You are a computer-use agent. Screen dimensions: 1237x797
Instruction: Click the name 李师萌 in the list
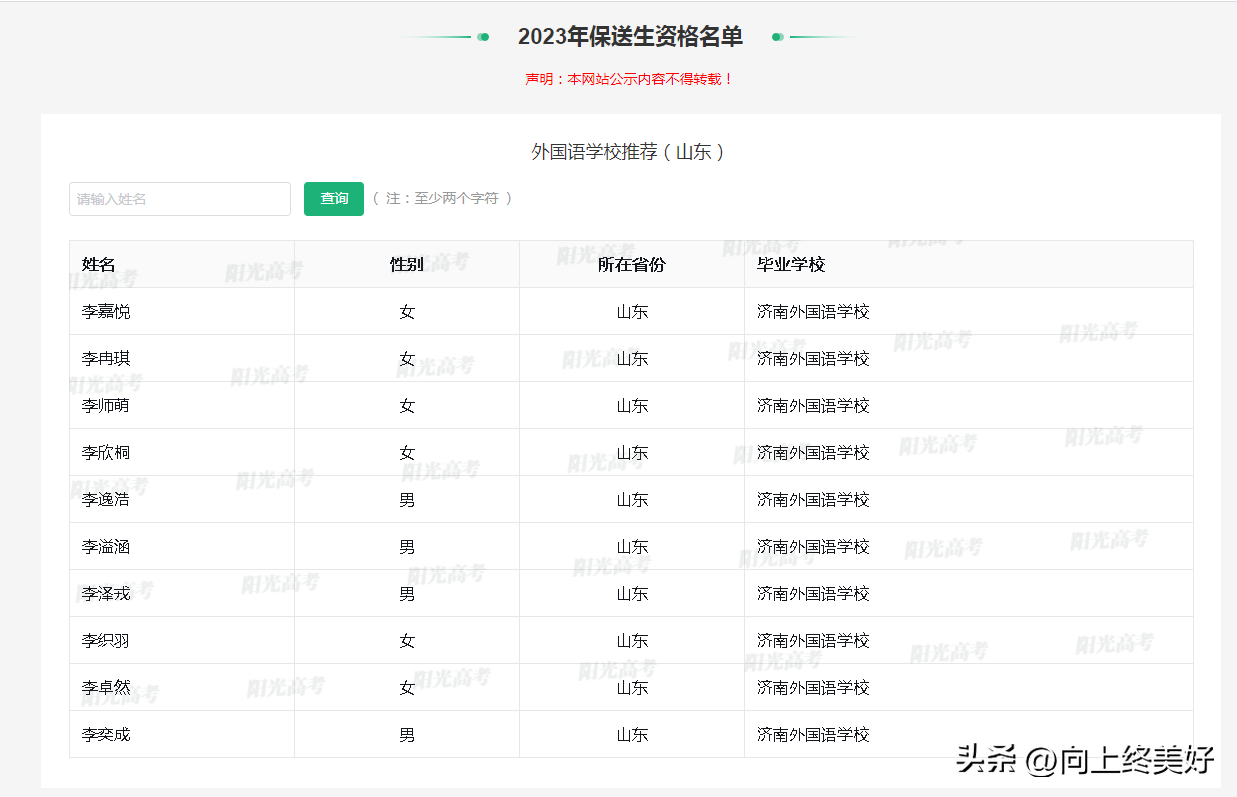coord(106,406)
